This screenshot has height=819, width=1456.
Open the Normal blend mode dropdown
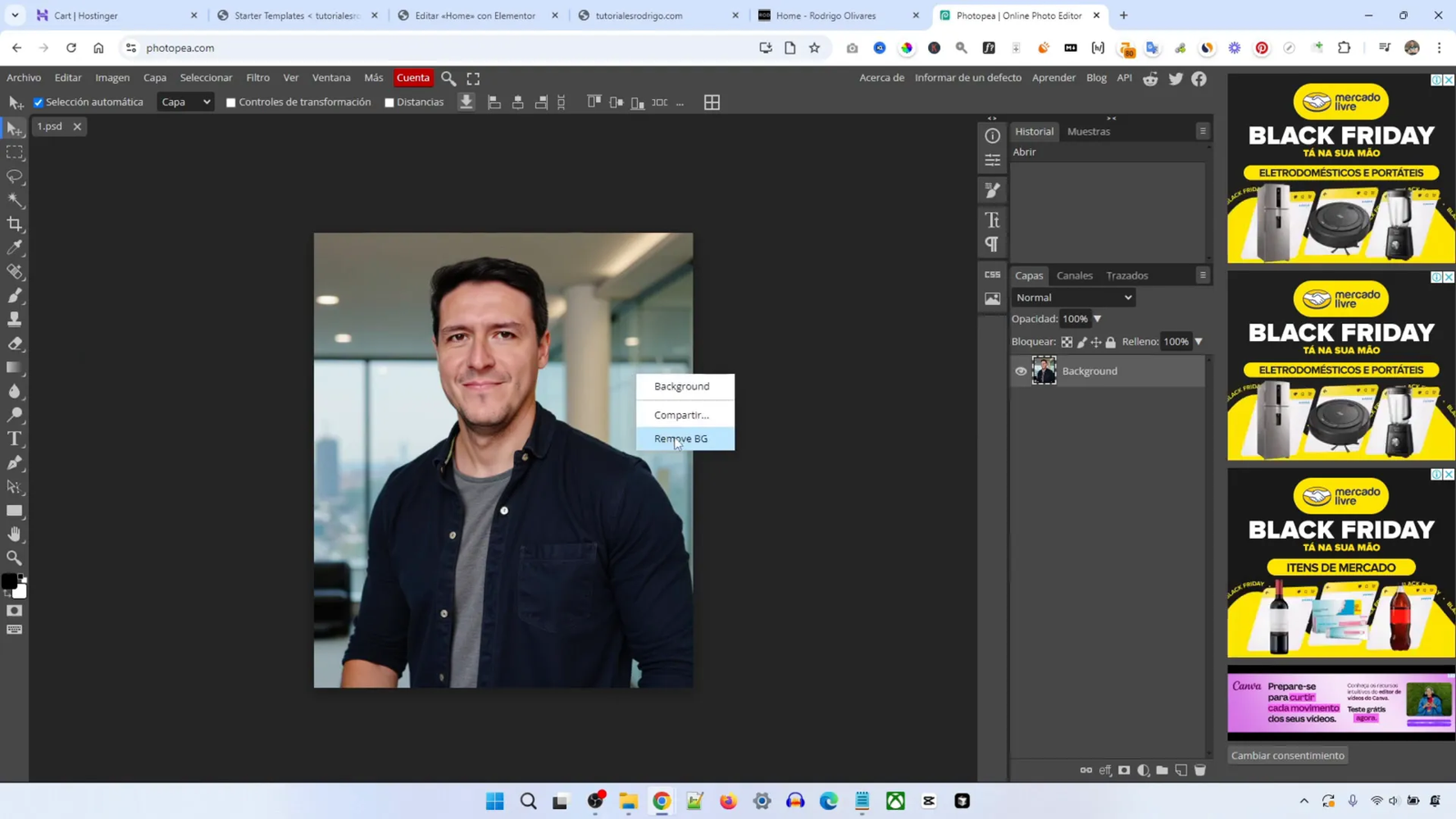pos(1073,298)
